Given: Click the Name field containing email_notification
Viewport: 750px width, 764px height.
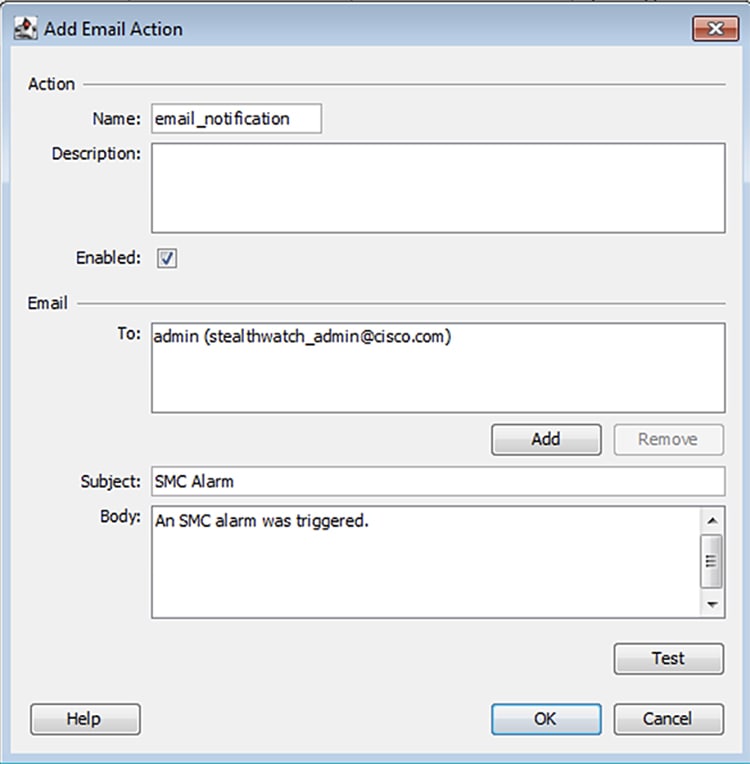Looking at the screenshot, I should (x=236, y=118).
